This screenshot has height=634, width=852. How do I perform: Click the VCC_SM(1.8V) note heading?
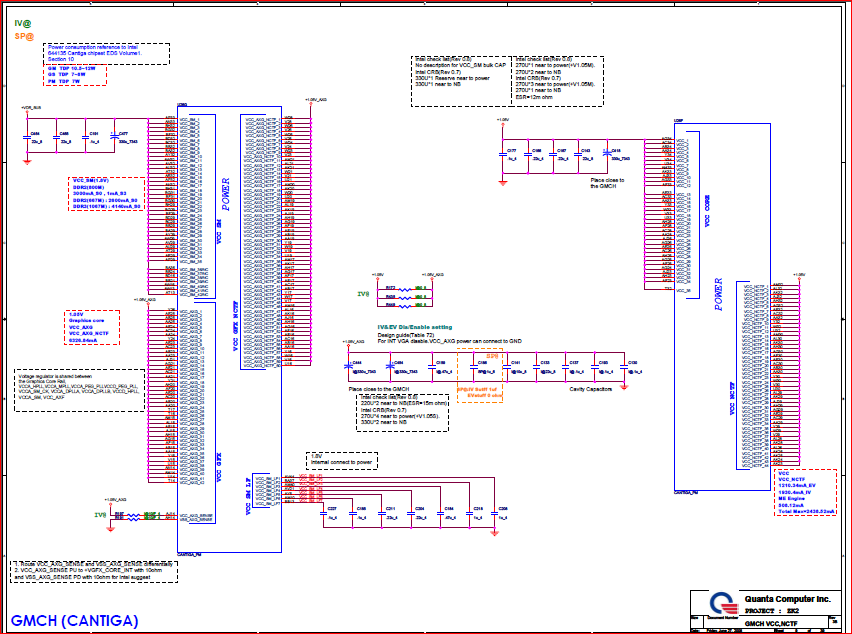[x=91, y=180]
